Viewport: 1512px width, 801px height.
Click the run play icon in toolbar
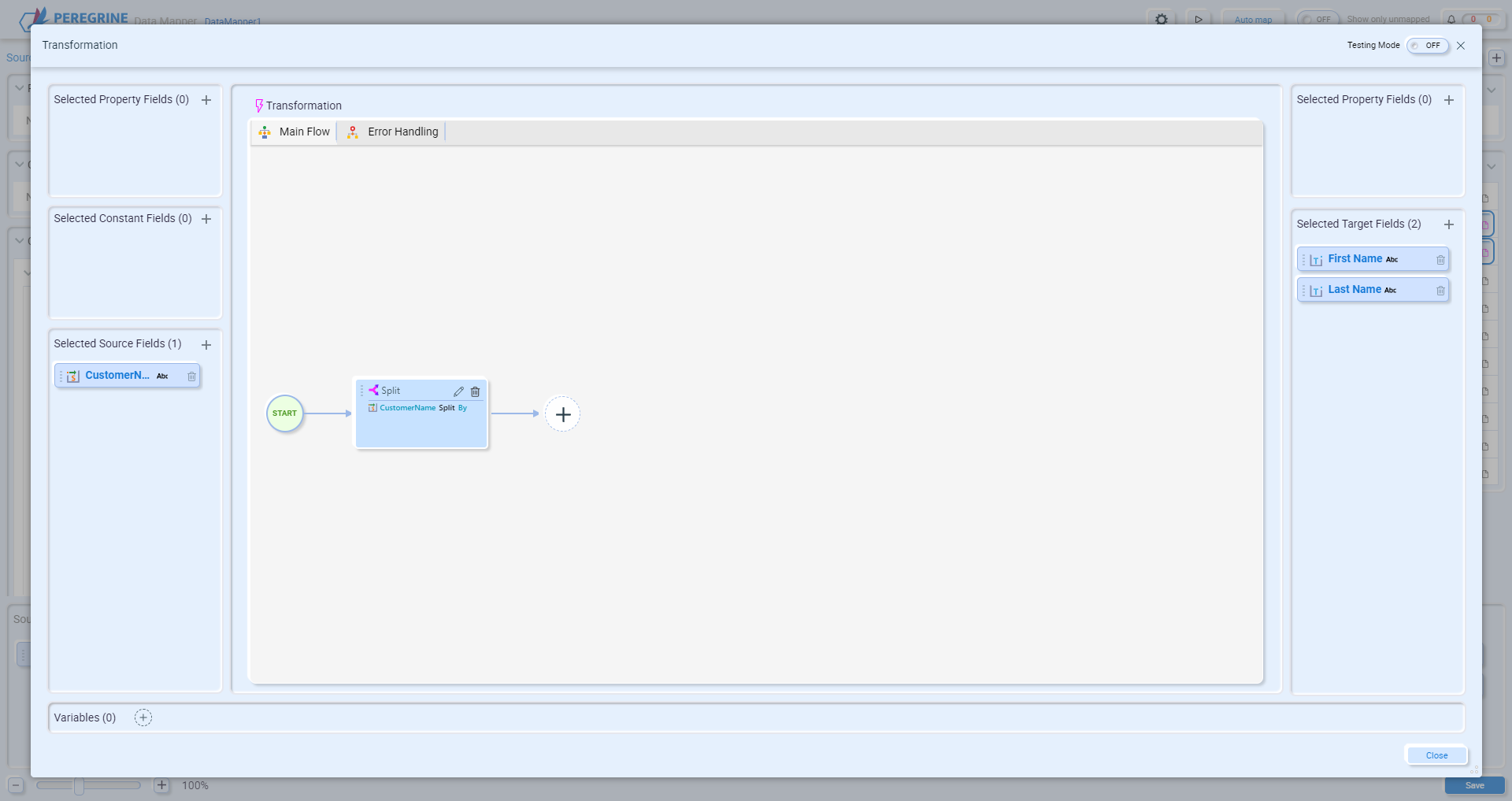tap(1199, 20)
